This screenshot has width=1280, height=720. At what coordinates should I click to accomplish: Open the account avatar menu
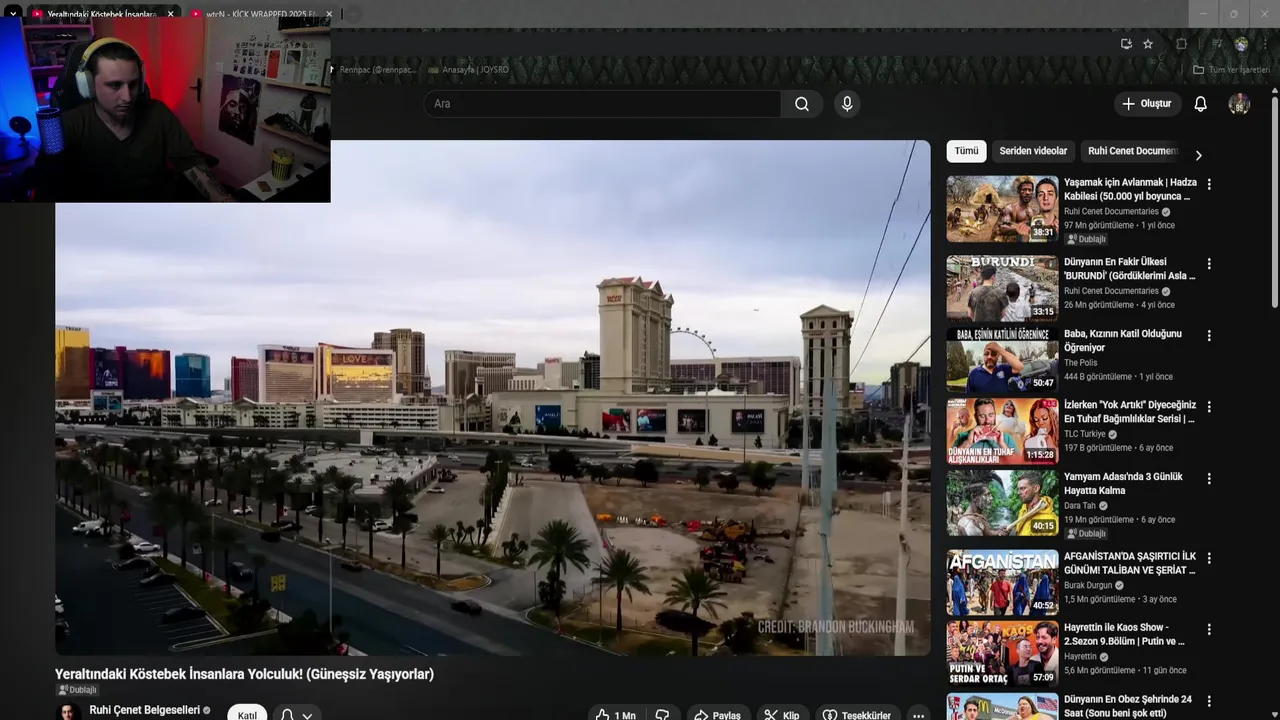click(x=1239, y=104)
